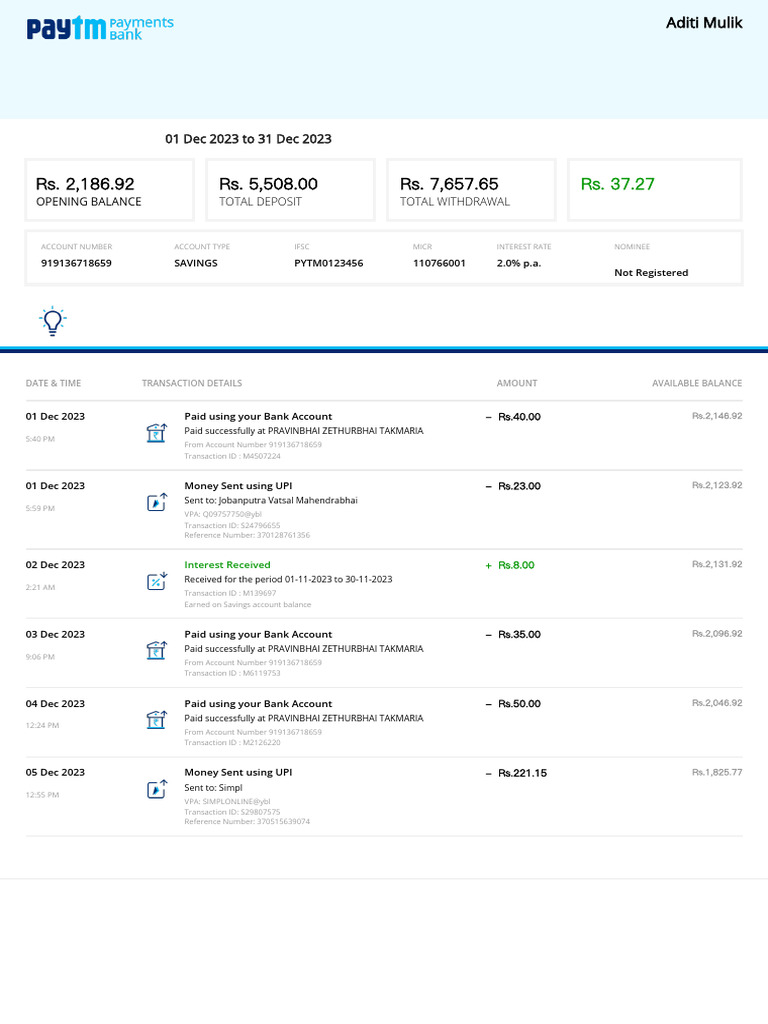This screenshot has height=1024, width=768.
Task: Click the green Rs. 37.27 balance
Action: (x=618, y=184)
